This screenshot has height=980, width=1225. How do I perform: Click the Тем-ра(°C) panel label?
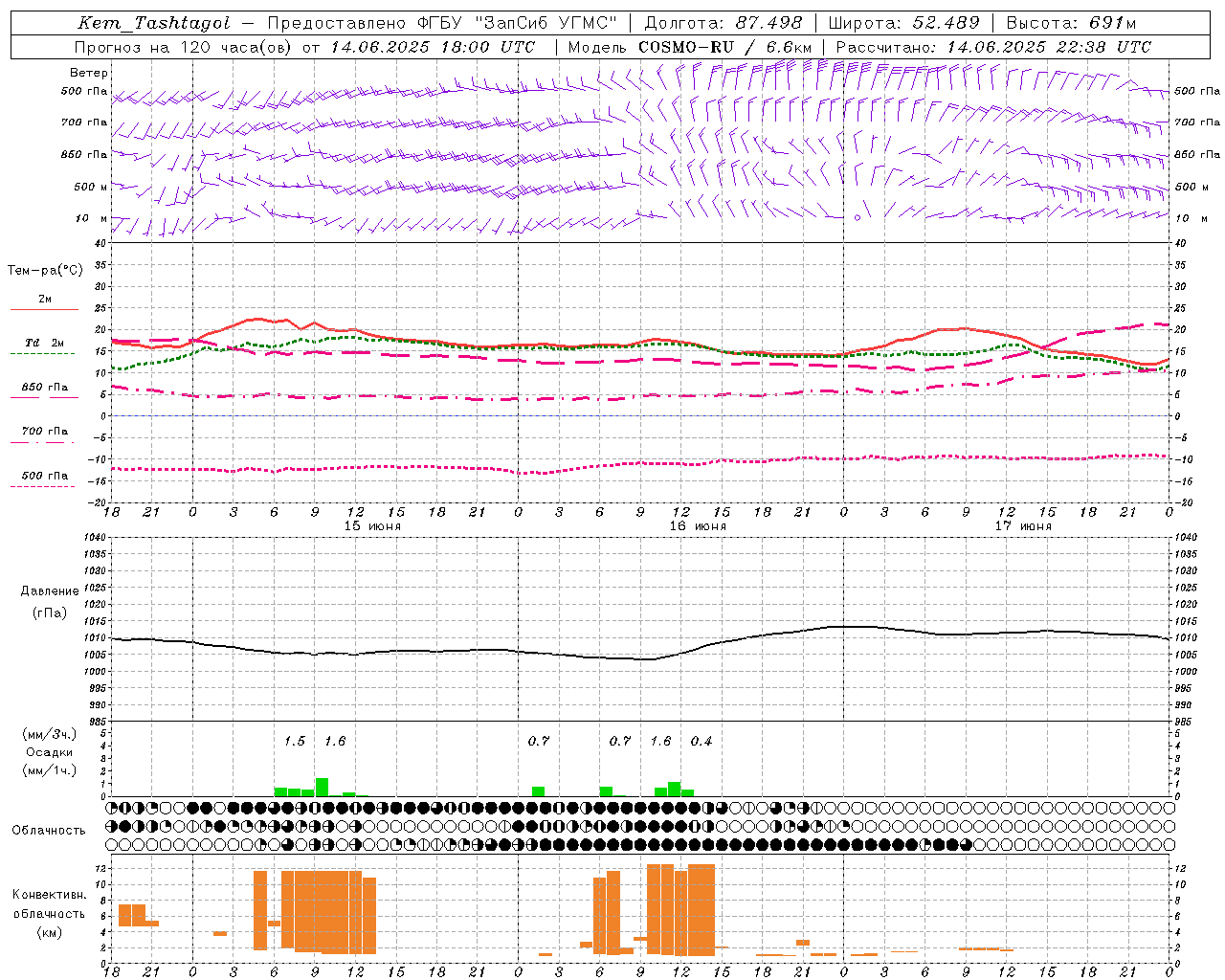coord(45,271)
